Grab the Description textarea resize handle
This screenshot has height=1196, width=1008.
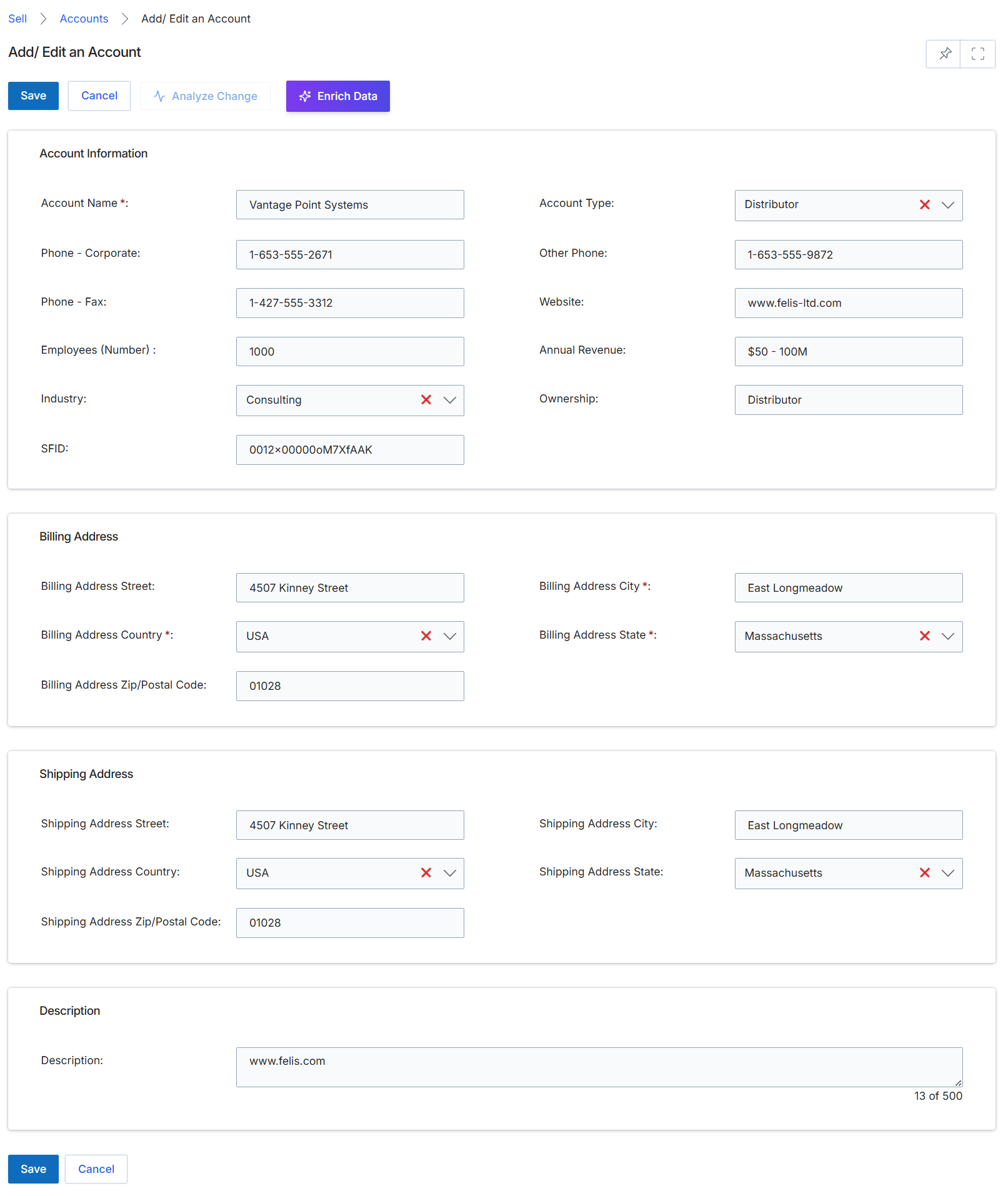click(958, 1083)
